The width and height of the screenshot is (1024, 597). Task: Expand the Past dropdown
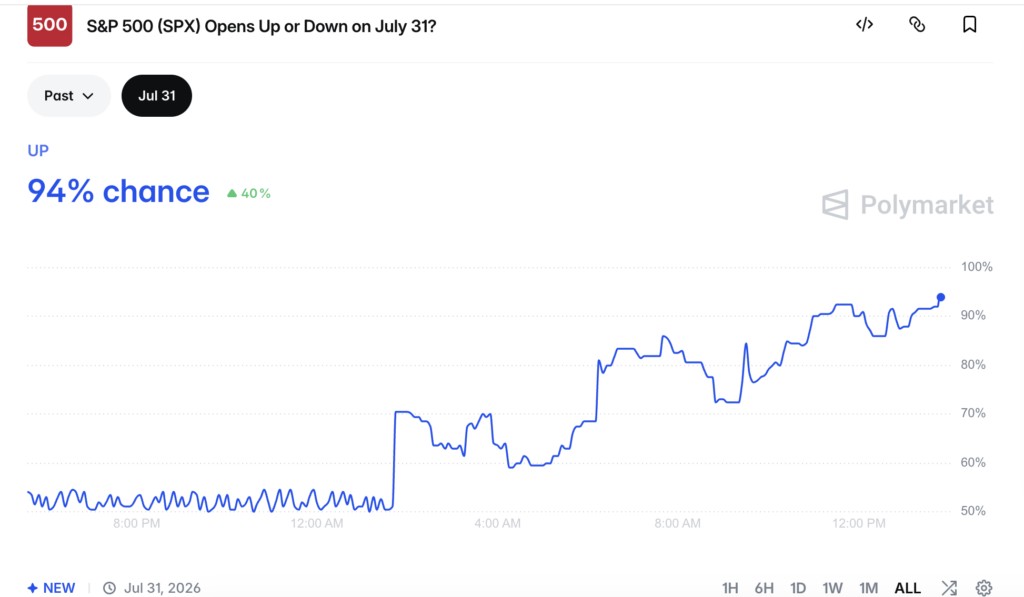69,96
